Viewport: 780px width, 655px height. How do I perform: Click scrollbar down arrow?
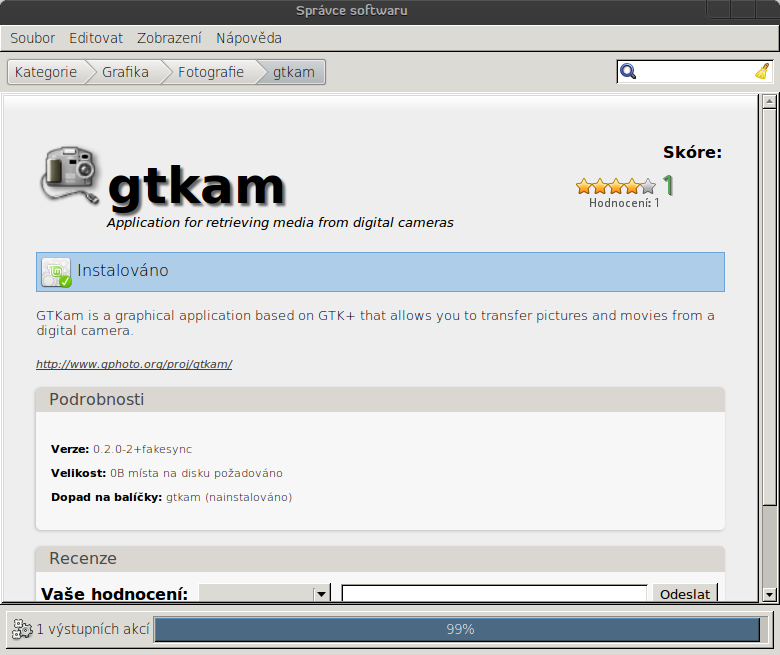770,594
